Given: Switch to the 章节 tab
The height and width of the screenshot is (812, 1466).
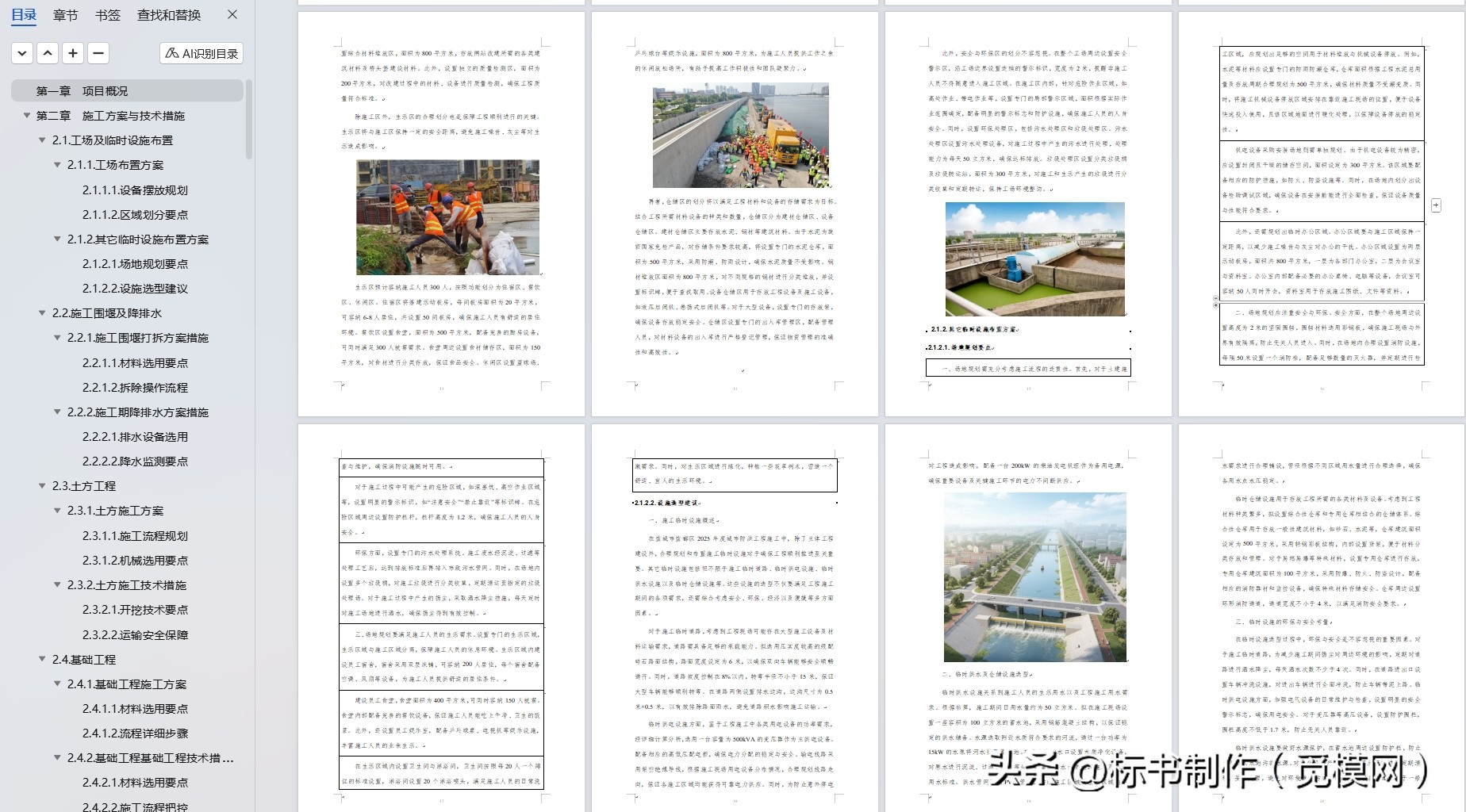Looking at the screenshot, I should [x=65, y=15].
